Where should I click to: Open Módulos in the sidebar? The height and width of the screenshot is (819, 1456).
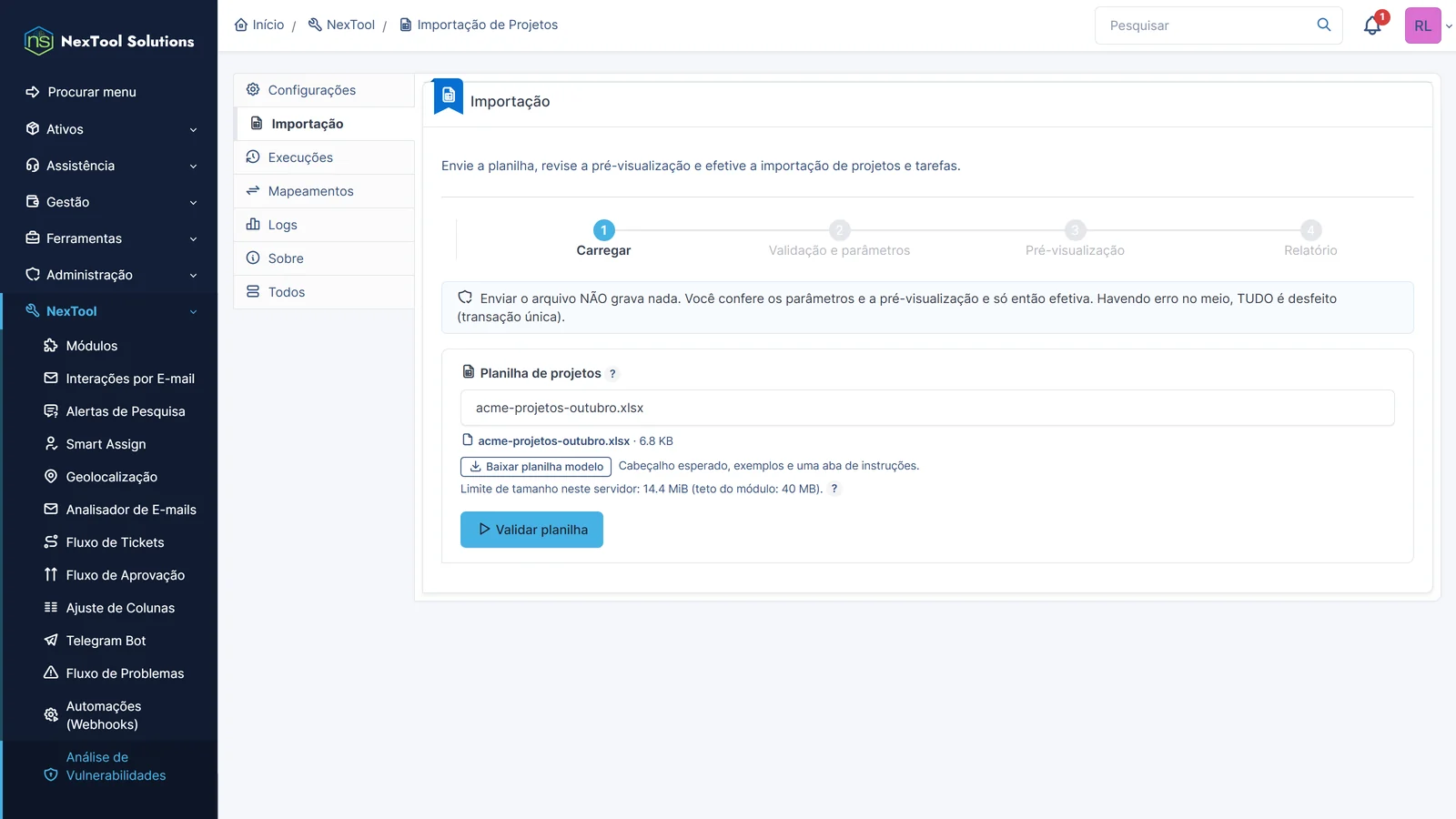point(92,346)
